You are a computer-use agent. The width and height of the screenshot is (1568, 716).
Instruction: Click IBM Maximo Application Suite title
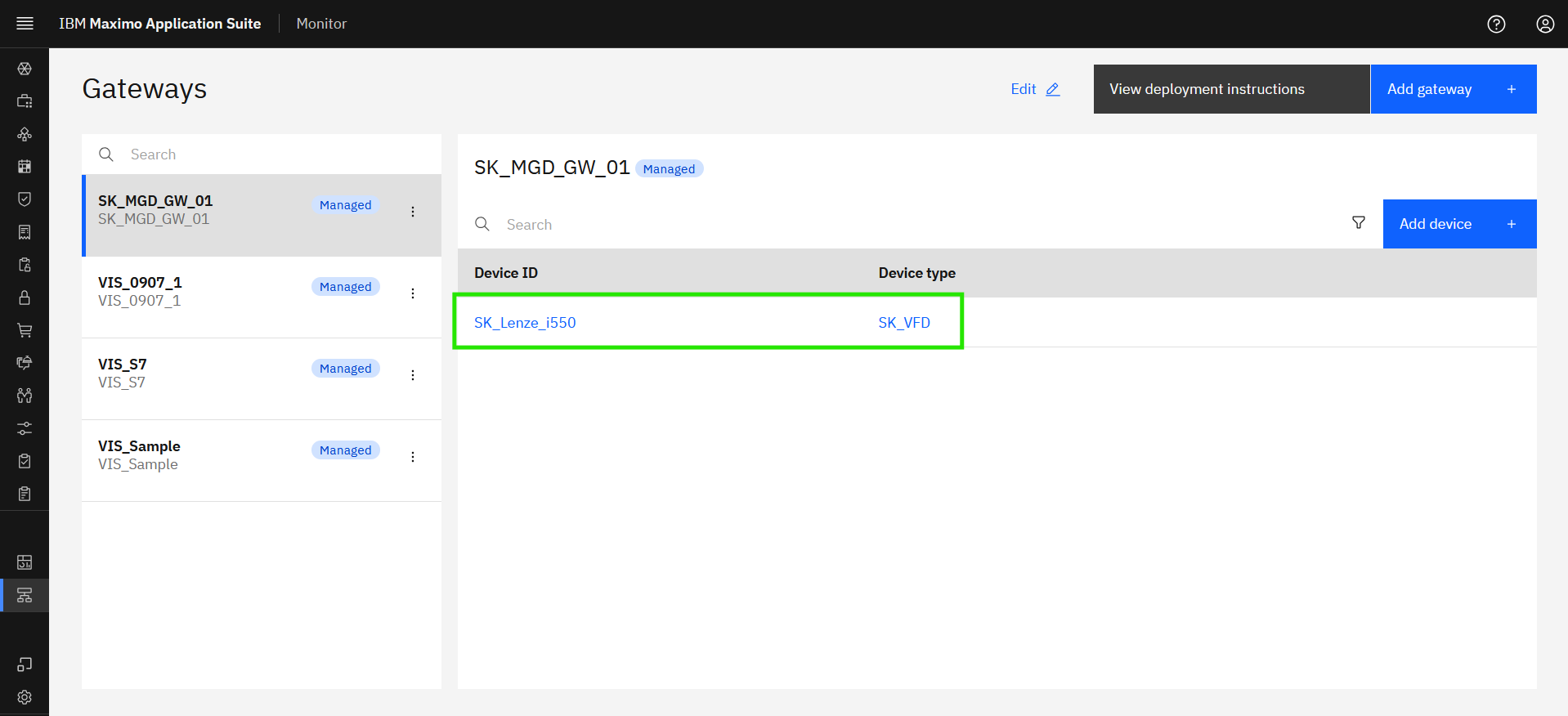pos(160,24)
